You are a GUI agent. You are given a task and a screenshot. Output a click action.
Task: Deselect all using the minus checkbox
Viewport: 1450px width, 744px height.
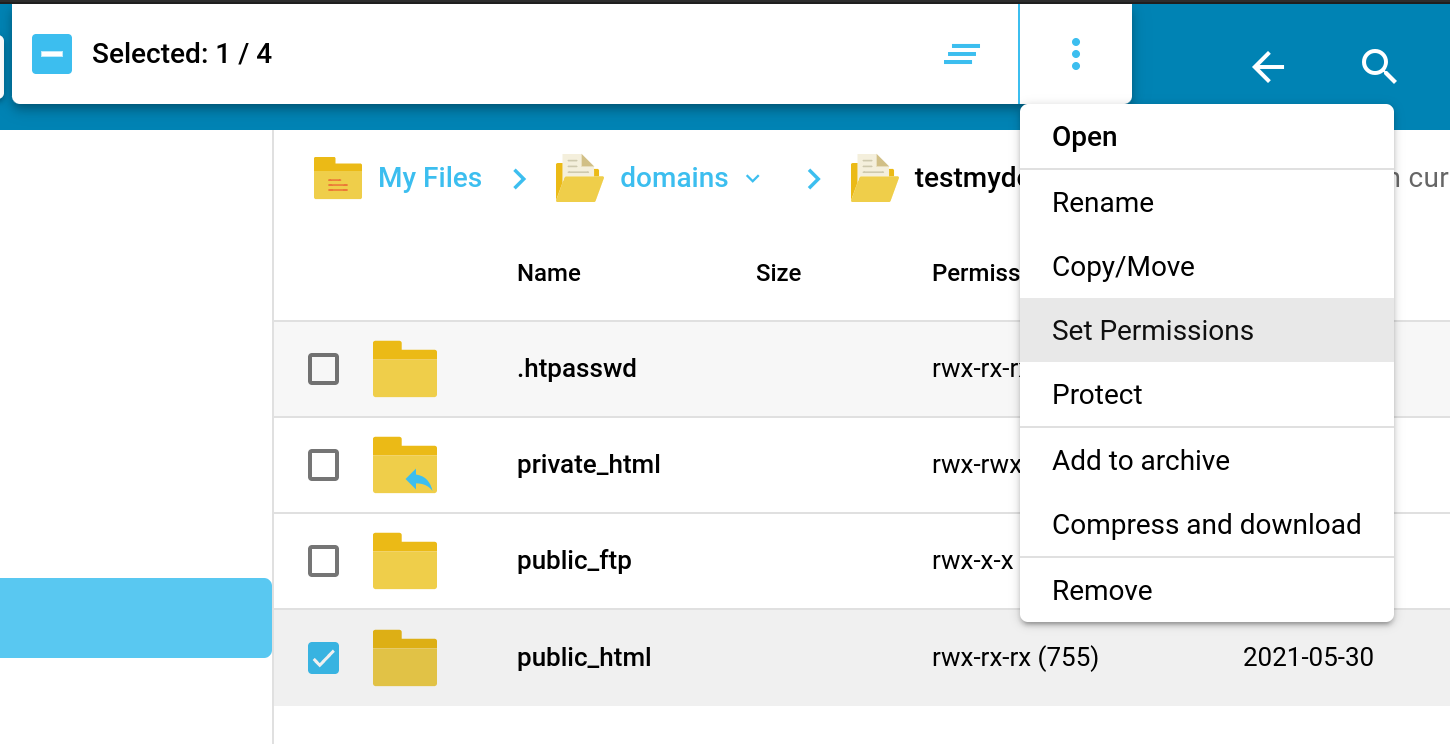tap(52, 54)
